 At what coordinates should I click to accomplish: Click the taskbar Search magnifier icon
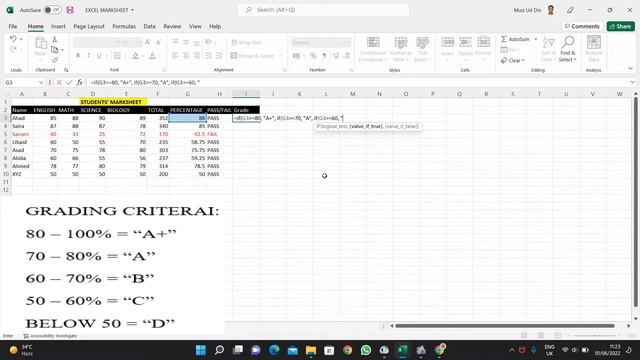219,350
